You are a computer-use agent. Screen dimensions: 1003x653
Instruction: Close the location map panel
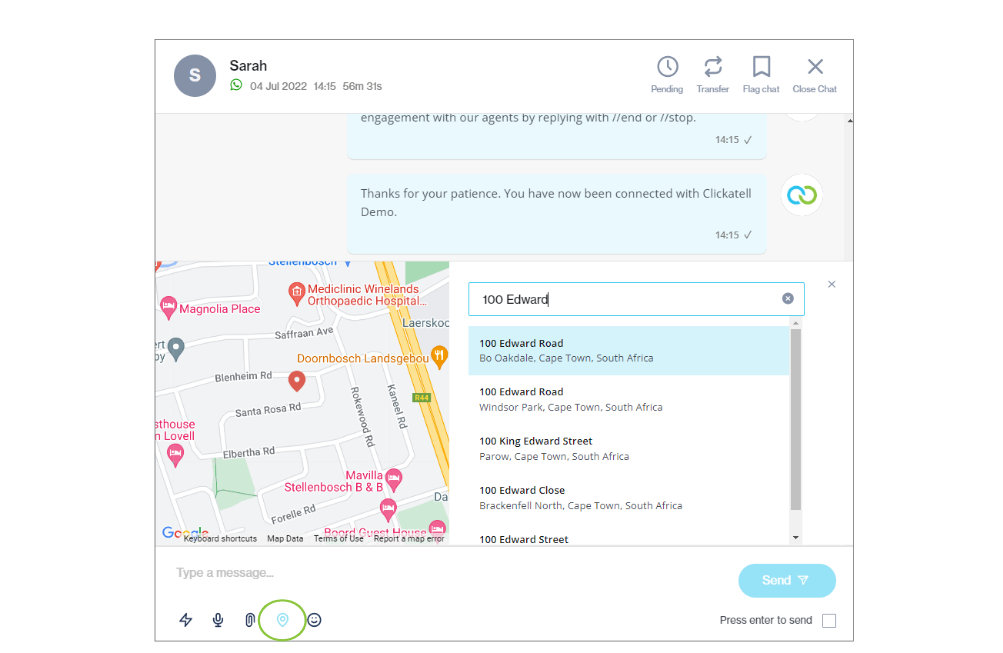[832, 285]
